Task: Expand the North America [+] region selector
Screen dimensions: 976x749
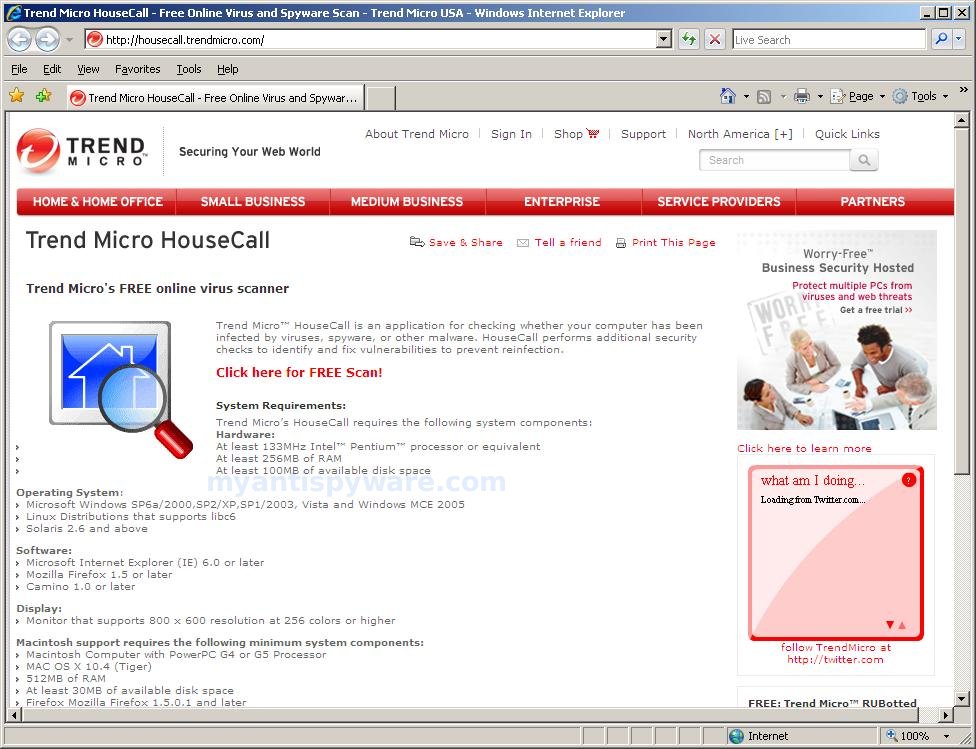Action: click(740, 134)
